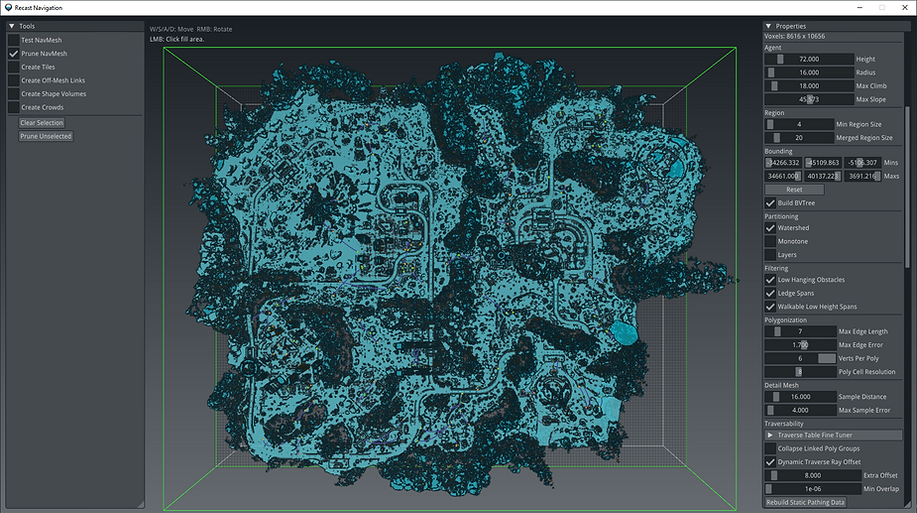Enable Monotone partitioning

[x=770, y=242]
